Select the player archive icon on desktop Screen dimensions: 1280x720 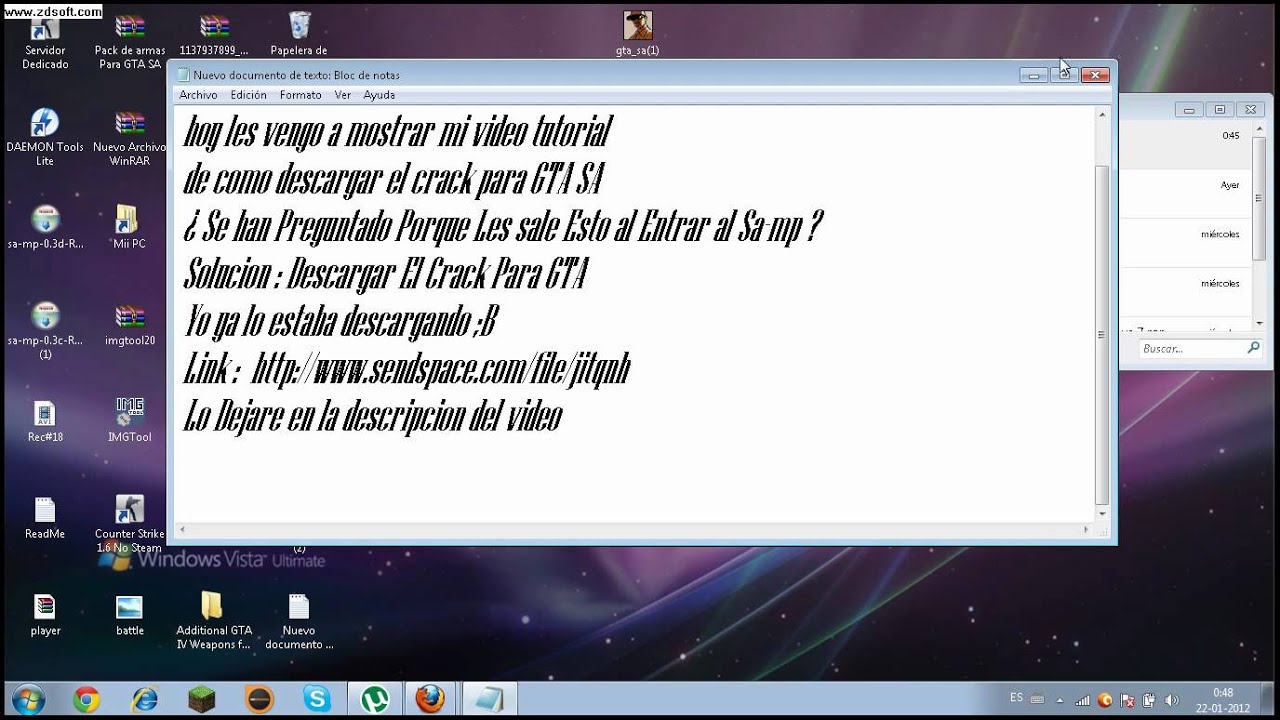pyautogui.click(x=45, y=615)
